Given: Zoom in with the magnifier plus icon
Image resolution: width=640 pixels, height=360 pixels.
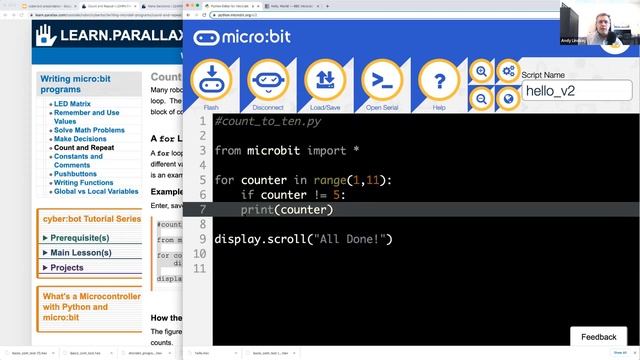Looking at the screenshot, I should pyautogui.click(x=482, y=71).
